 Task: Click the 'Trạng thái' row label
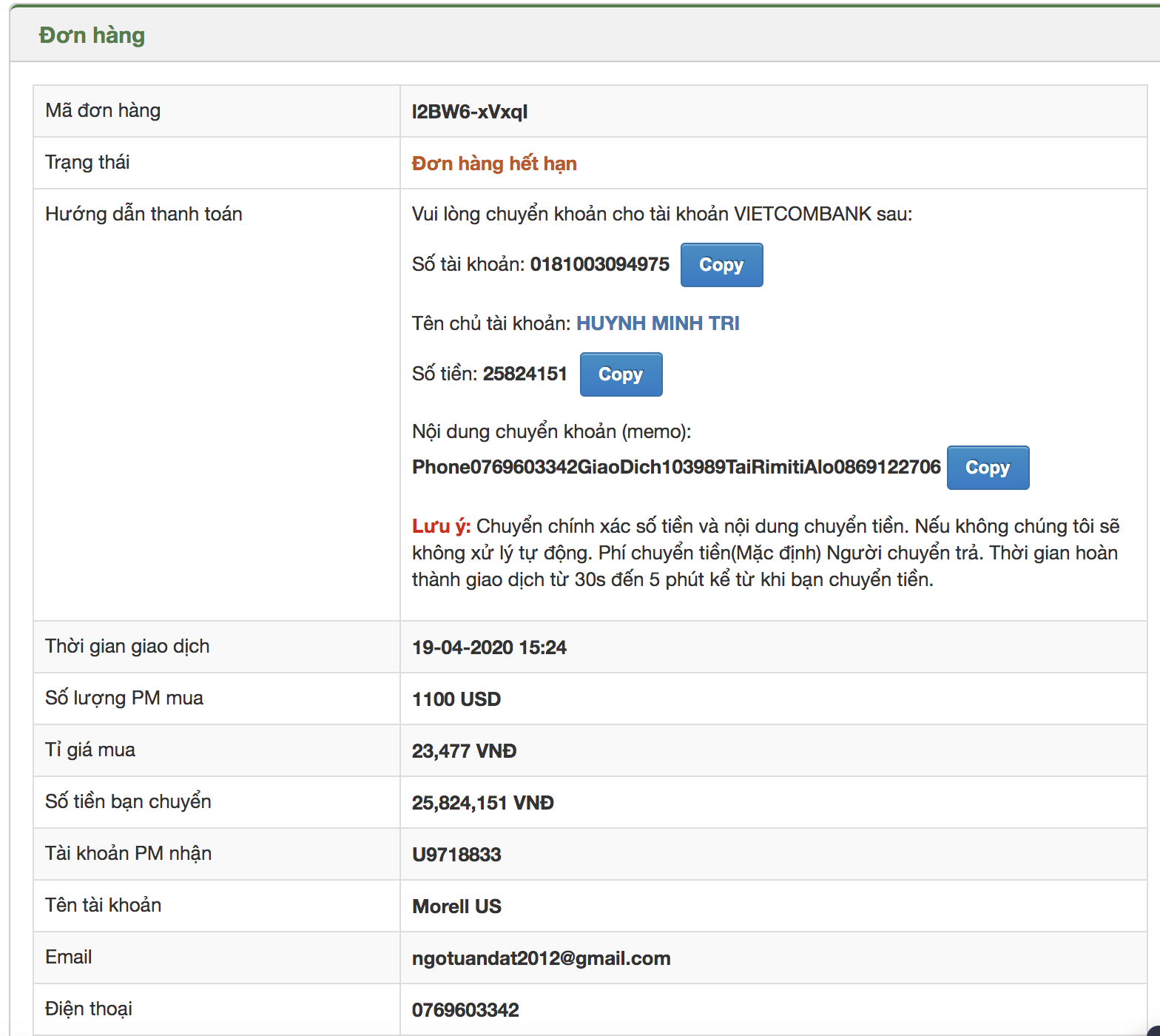87,162
